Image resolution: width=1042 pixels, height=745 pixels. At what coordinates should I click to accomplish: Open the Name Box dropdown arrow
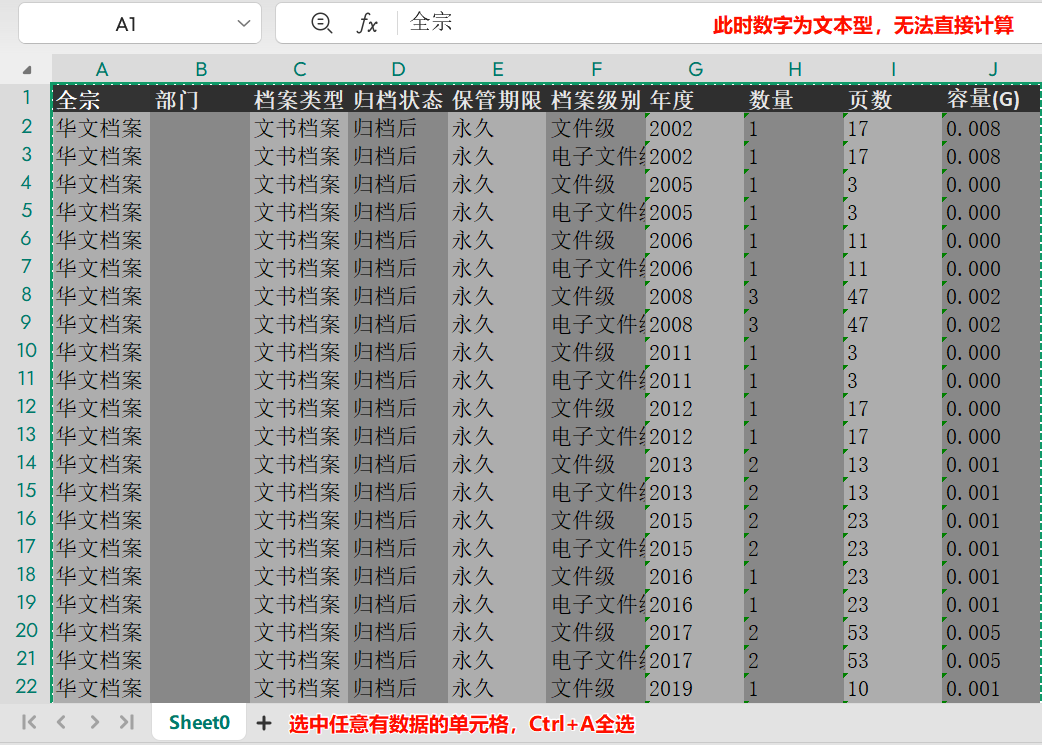coord(243,23)
